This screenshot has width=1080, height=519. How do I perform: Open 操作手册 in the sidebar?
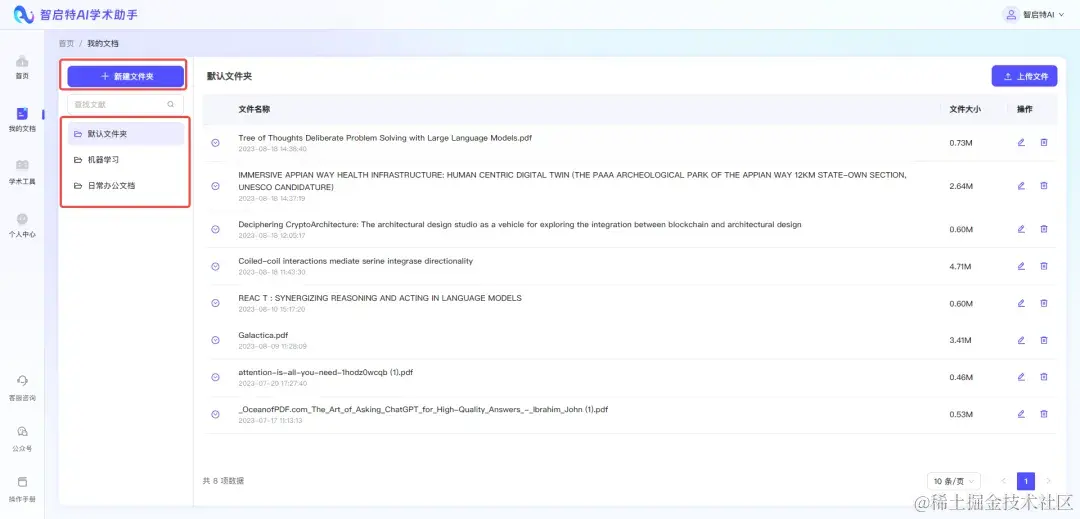click(x=22, y=489)
